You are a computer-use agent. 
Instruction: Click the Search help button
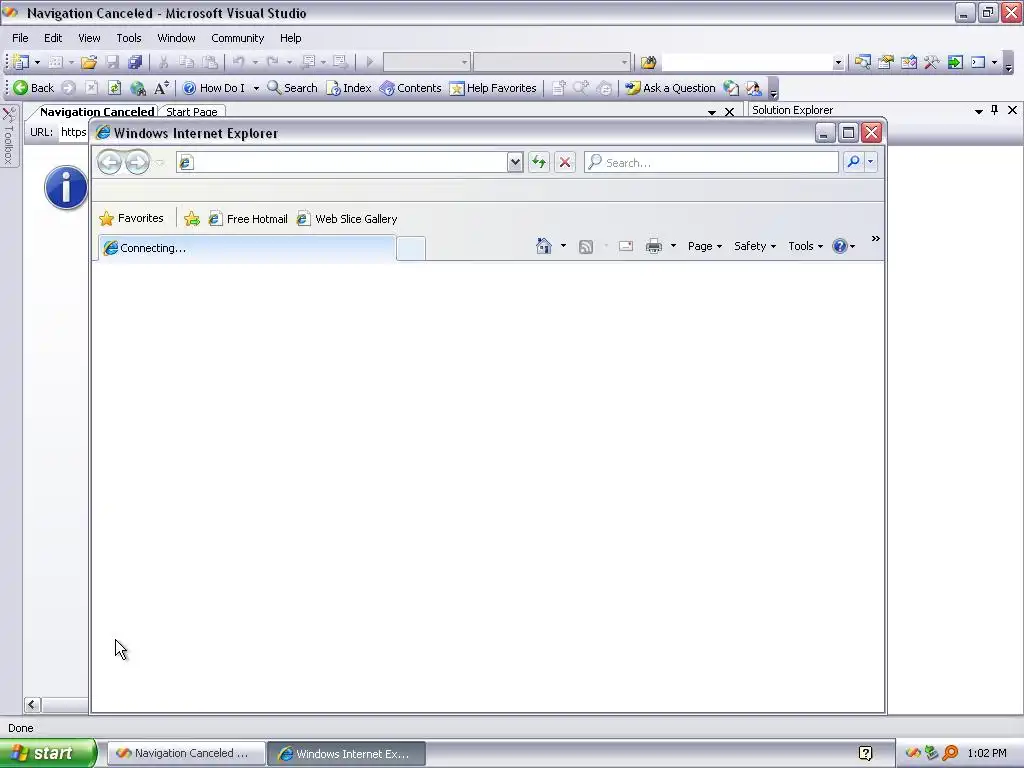pyautogui.click(x=292, y=88)
